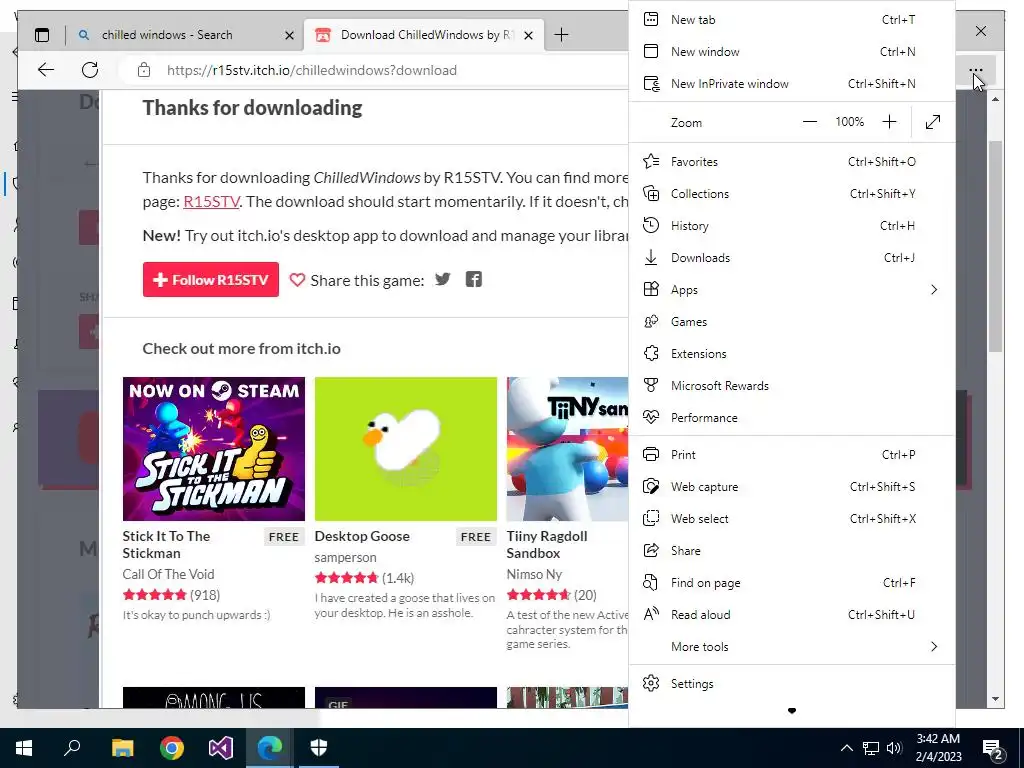Open Tiiny Ragdoll Sandbox thumbnail

click(568, 449)
